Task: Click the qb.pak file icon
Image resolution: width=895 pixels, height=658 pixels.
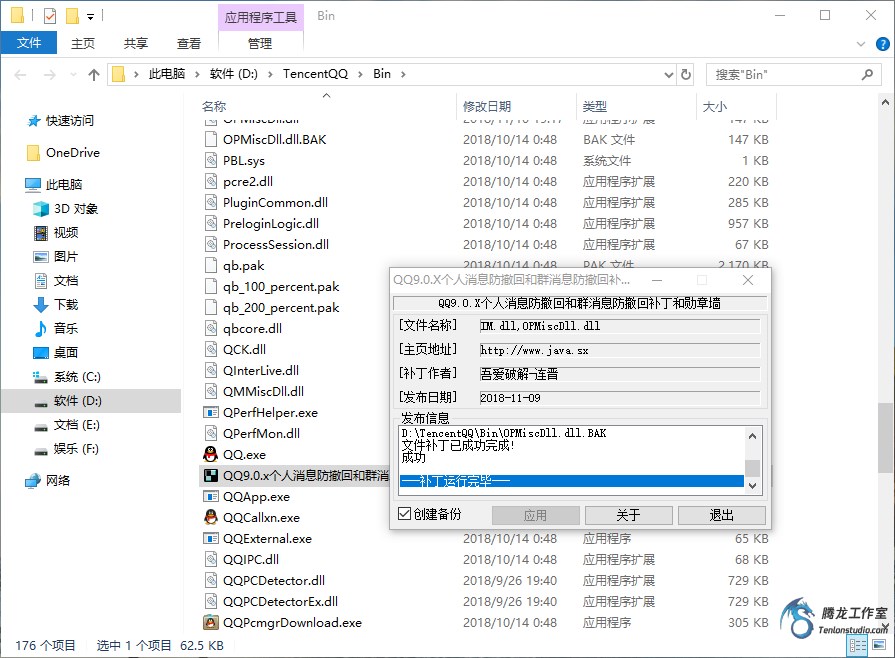Action: pos(211,265)
